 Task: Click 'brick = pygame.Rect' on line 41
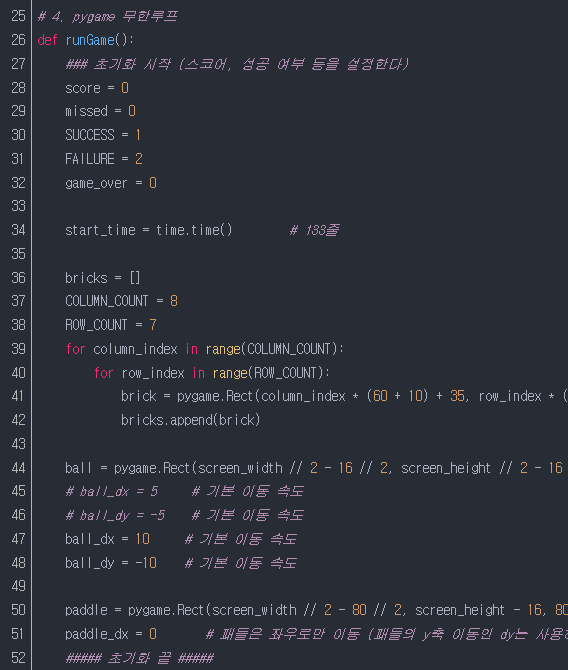tap(187, 396)
